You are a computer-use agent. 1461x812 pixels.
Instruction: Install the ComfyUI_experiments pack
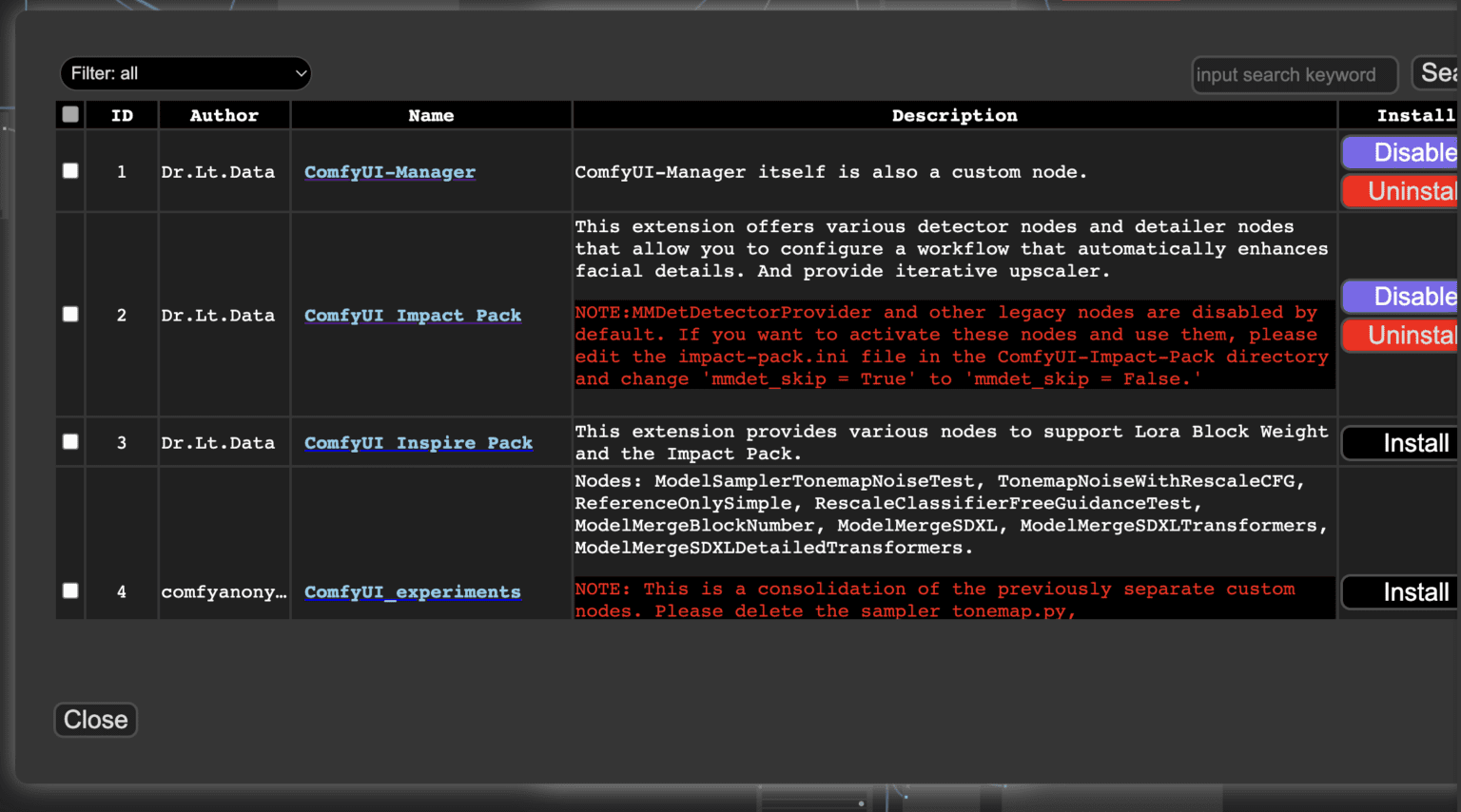(x=1416, y=591)
